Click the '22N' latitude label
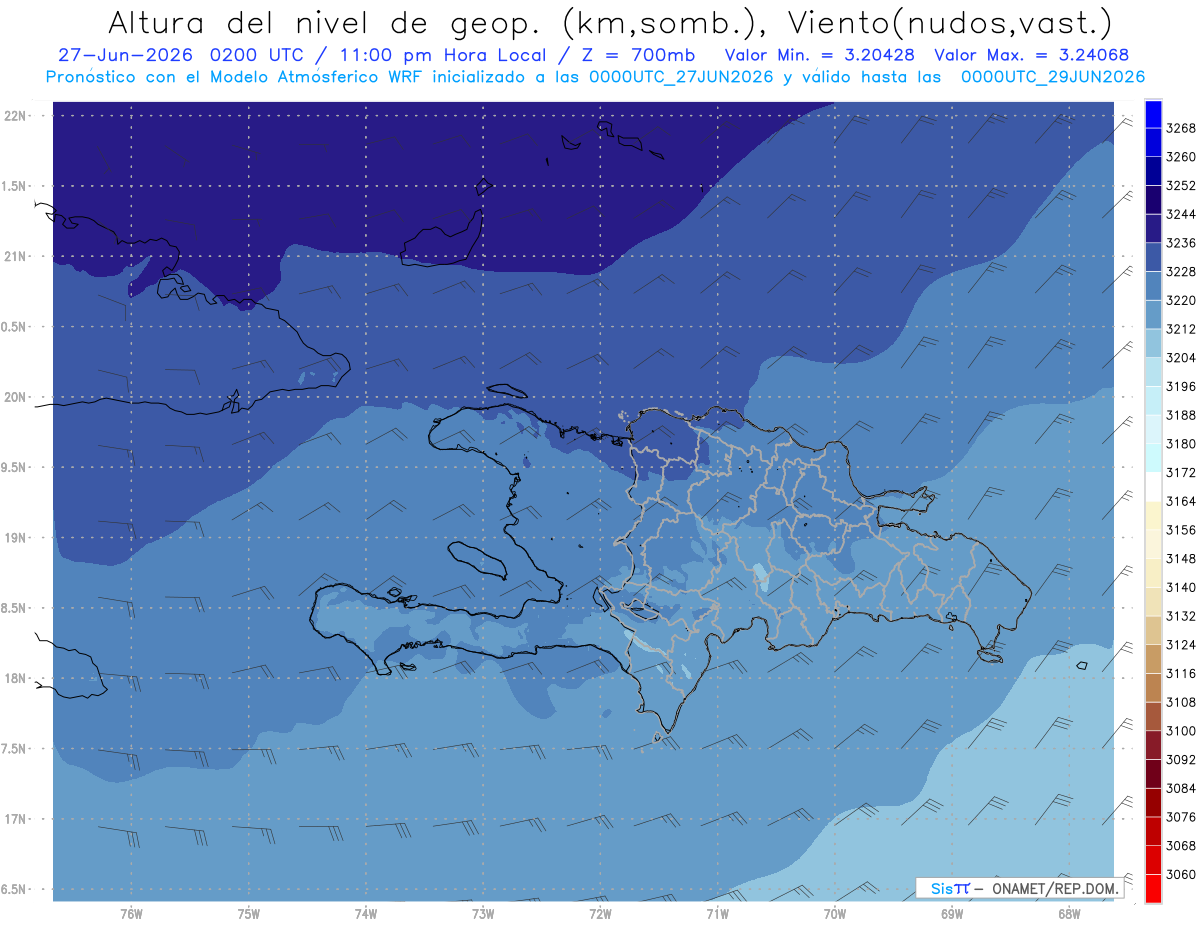The image size is (1200, 927). tap(17, 115)
